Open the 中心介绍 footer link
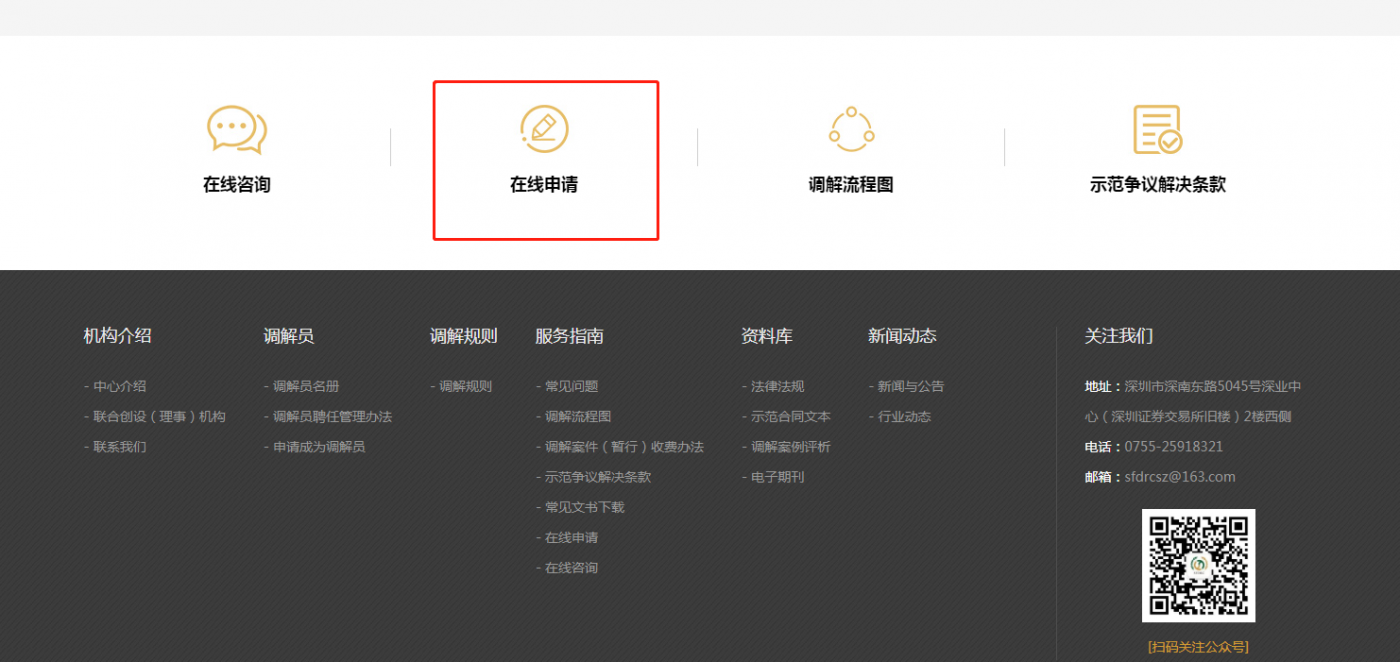1400x662 pixels. click(x=115, y=386)
